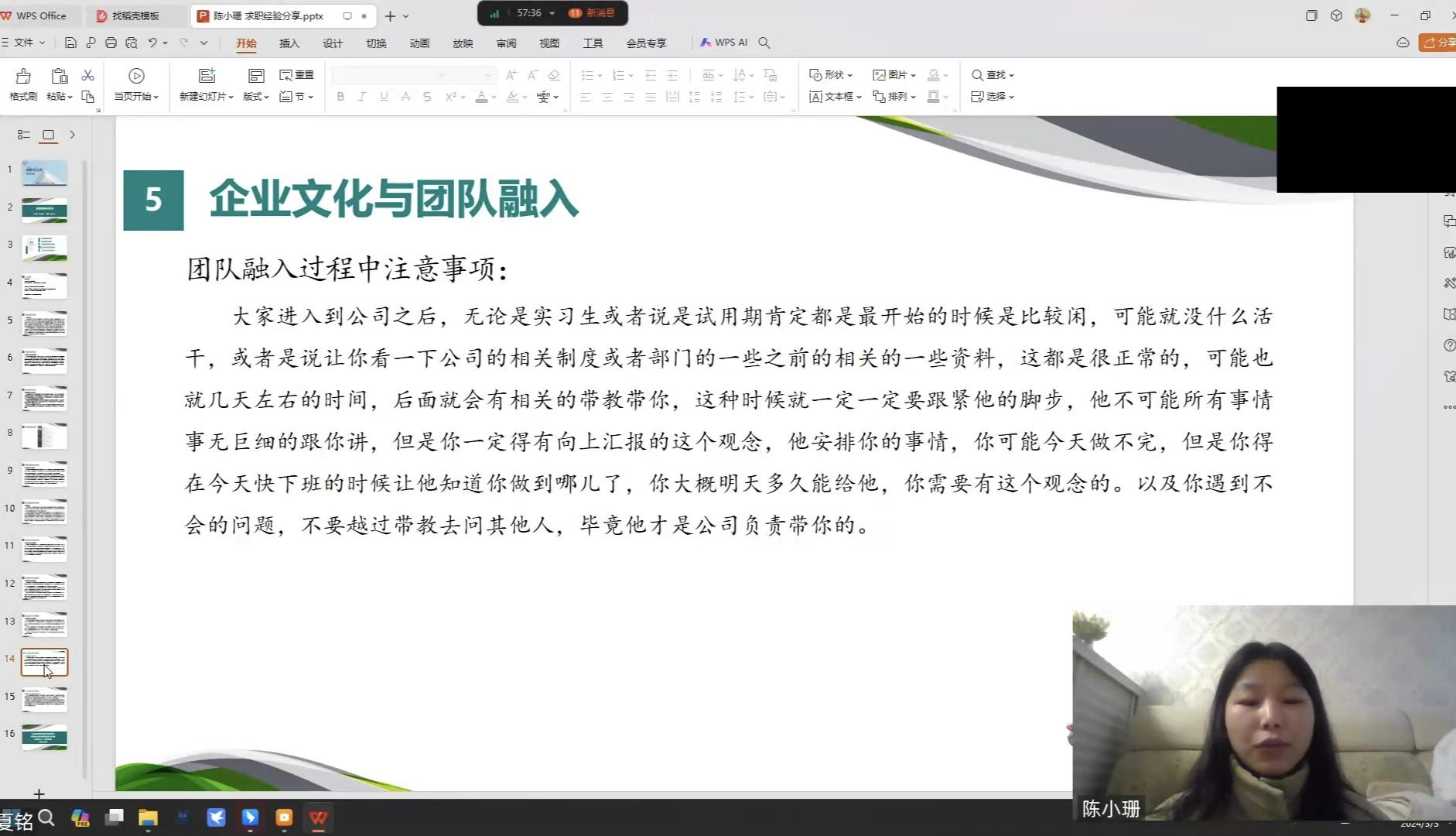Switch to the Review (审阅) tab
The image size is (1456, 836).
point(506,43)
